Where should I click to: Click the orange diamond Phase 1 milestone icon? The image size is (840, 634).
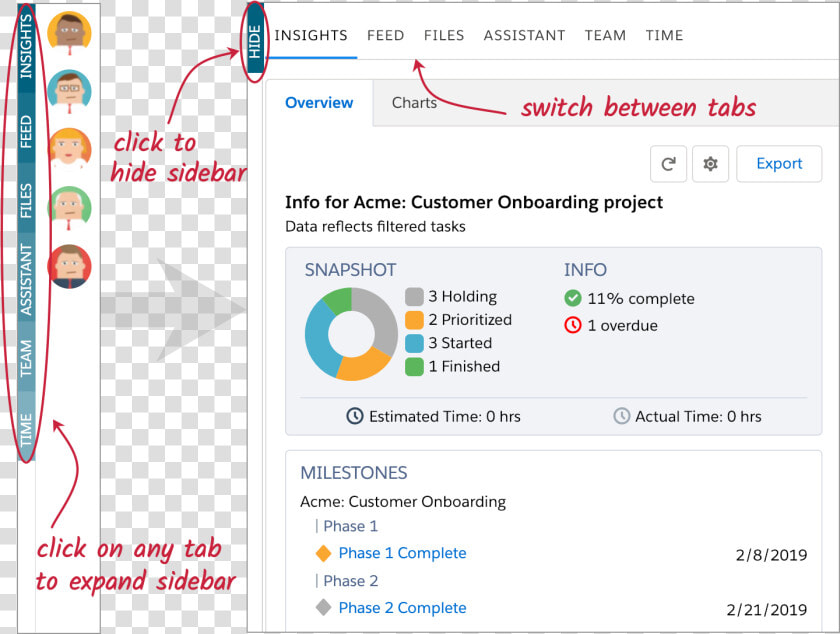tap(323, 553)
